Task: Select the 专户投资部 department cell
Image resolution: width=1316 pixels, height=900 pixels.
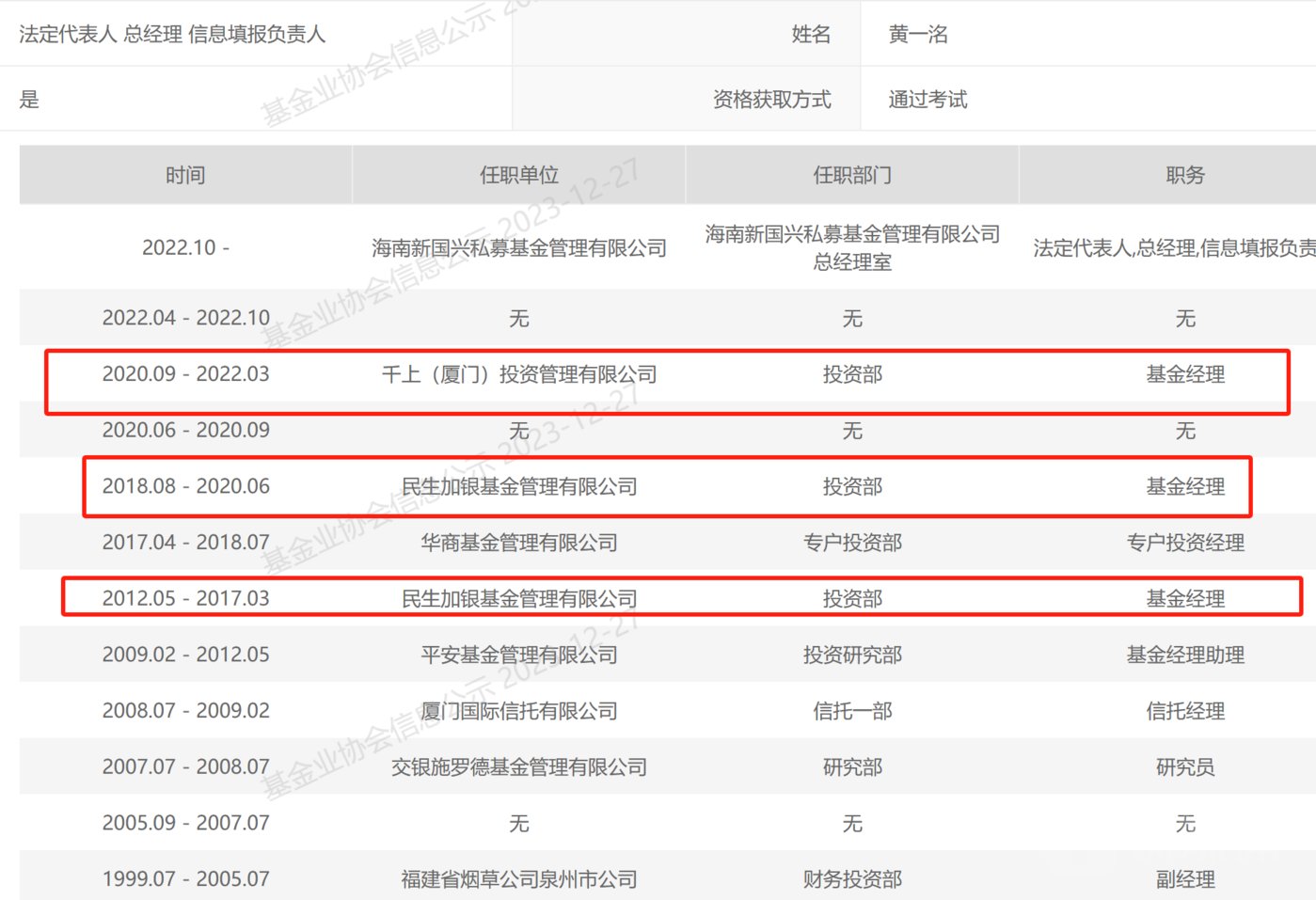Action: coord(852,543)
